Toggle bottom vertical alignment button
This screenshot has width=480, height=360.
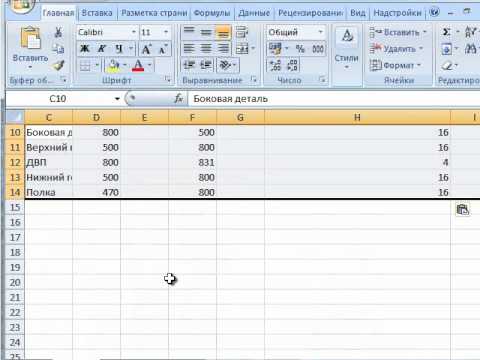coord(223,32)
